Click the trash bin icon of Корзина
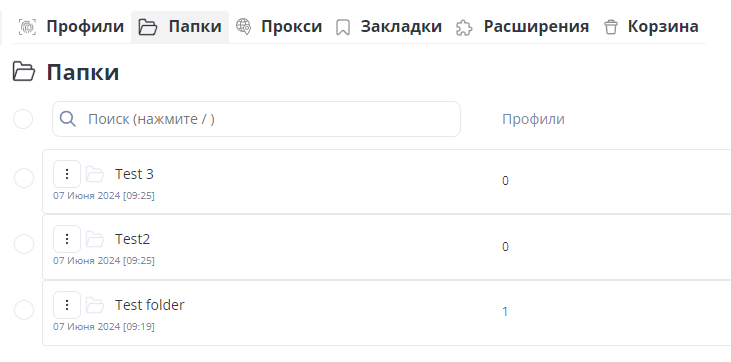The width and height of the screenshot is (731, 362). click(x=610, y=27)
